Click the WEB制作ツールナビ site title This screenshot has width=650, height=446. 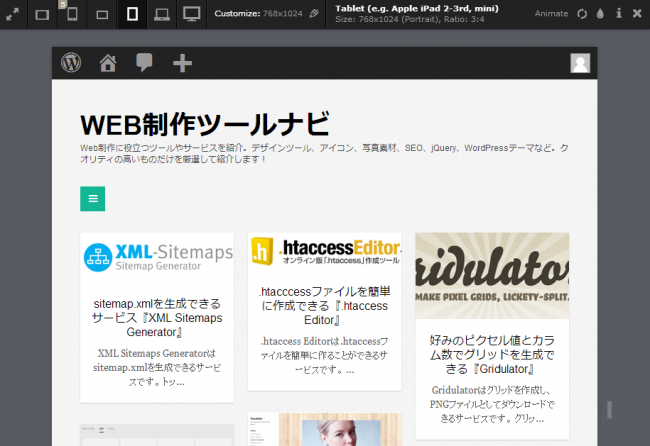pyautogui.click(x=205, y=124)
